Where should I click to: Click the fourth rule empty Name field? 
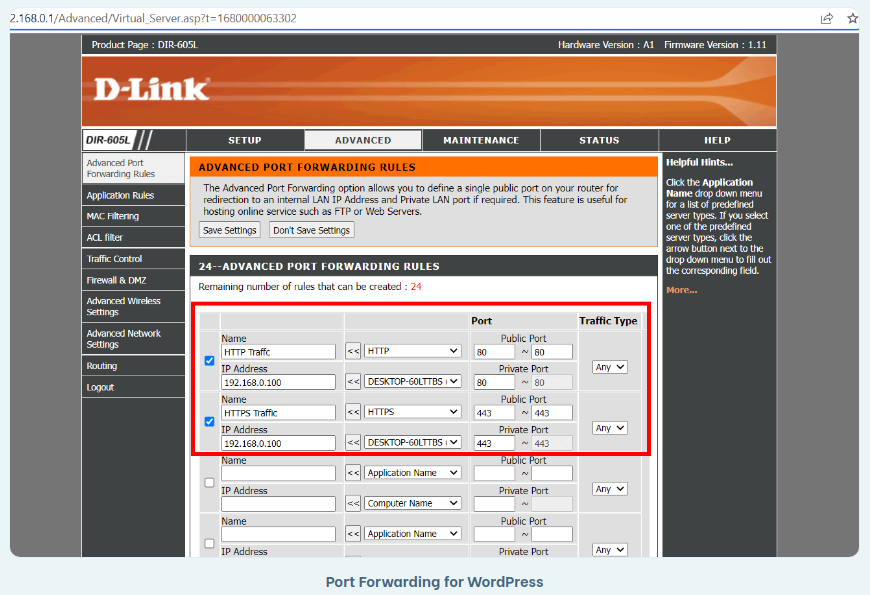pyautogui.click(x=279, y=534)
